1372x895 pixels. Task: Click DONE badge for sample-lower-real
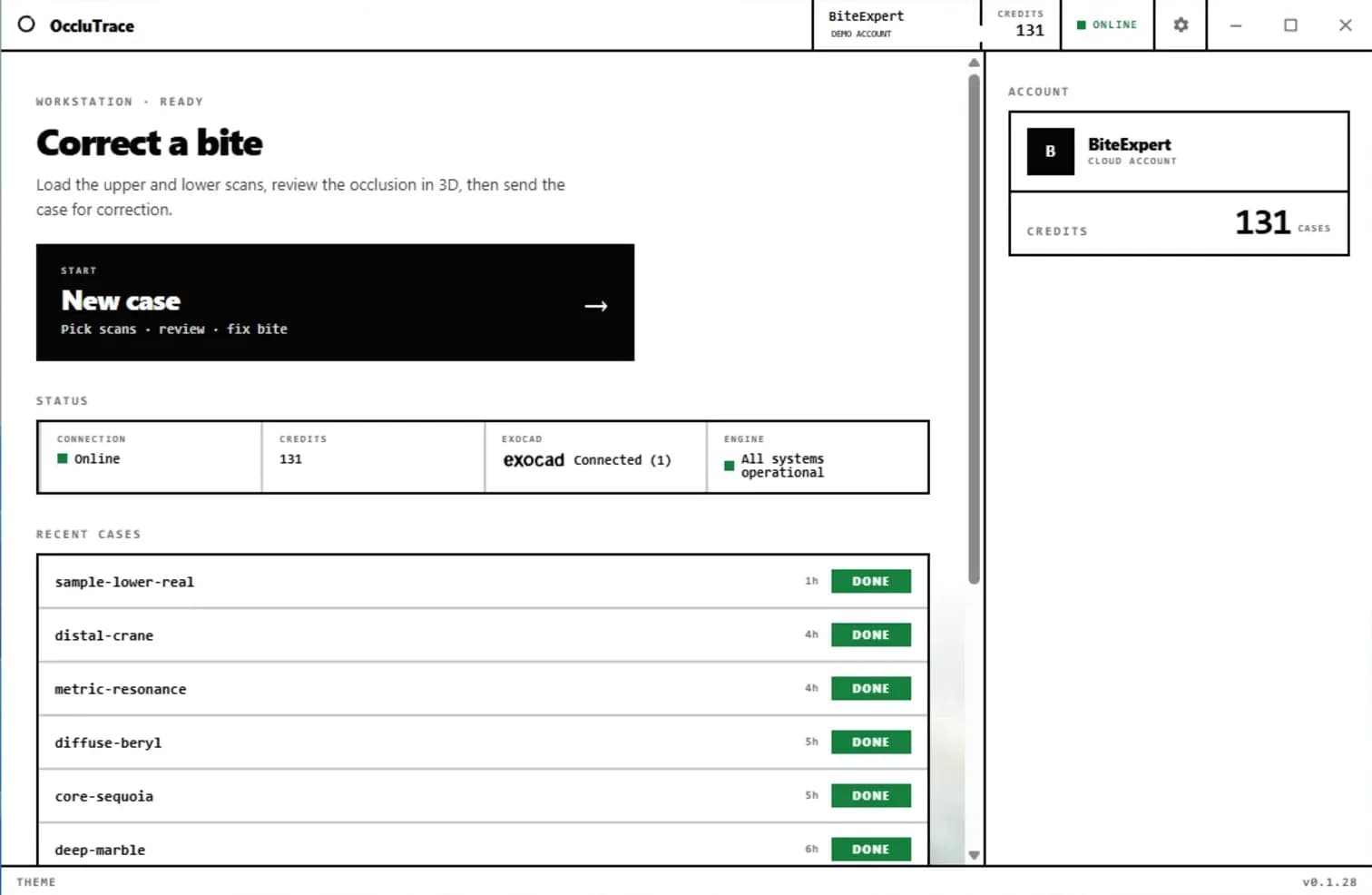pyautogui.click(x=870, y=581)
